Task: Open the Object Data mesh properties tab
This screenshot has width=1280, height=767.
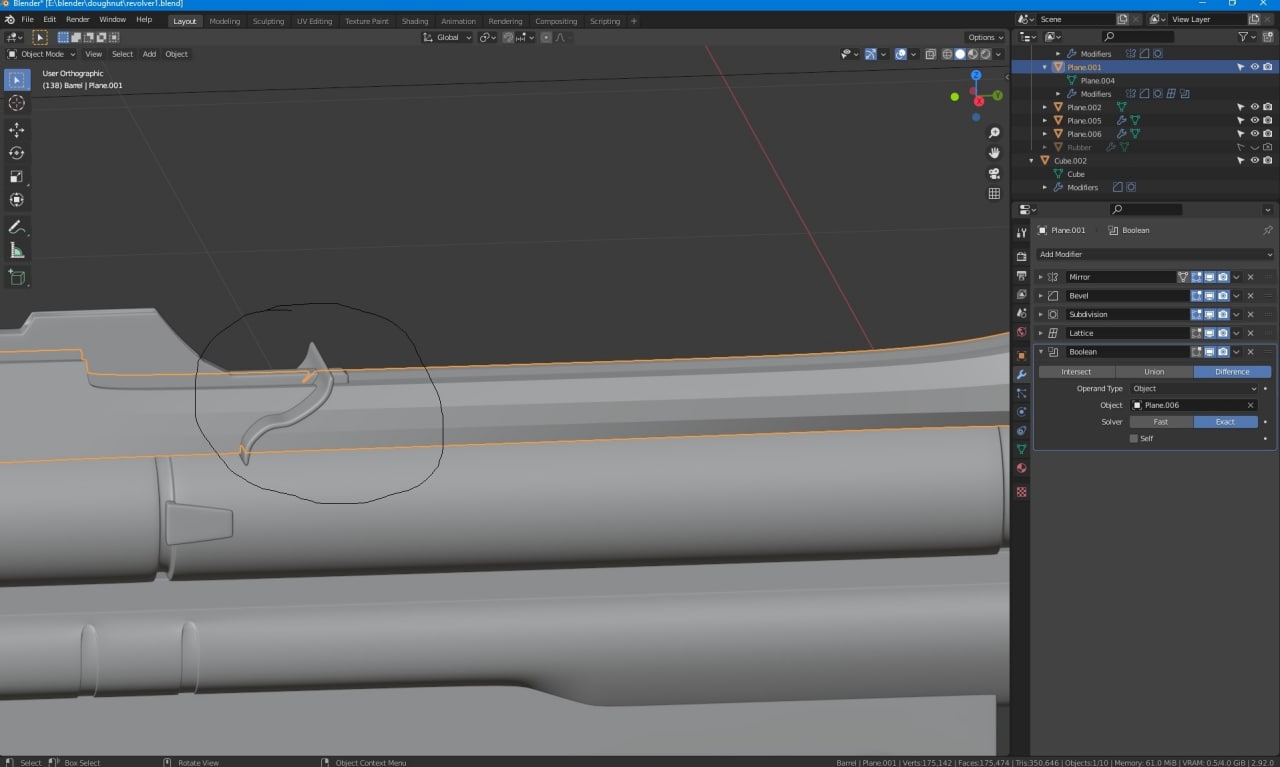Action: [x=1021, y=449]
